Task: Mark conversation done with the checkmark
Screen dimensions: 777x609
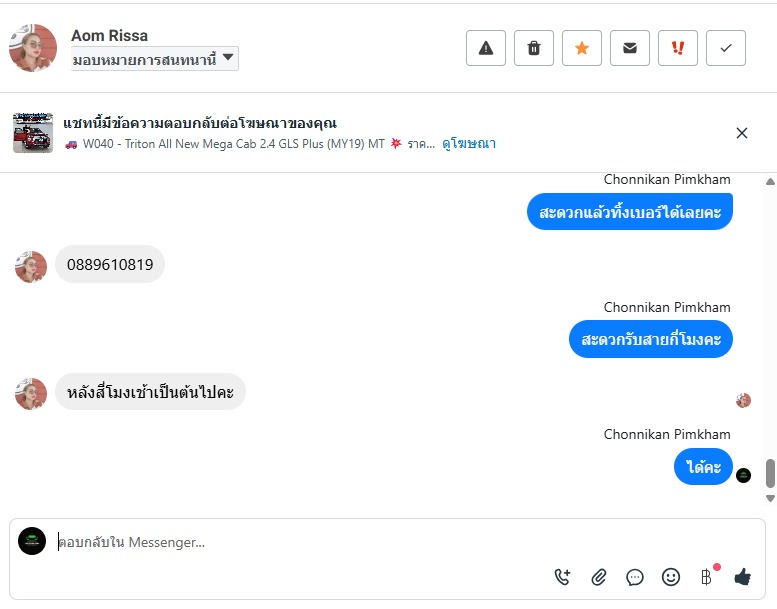Action: (726, 48)
